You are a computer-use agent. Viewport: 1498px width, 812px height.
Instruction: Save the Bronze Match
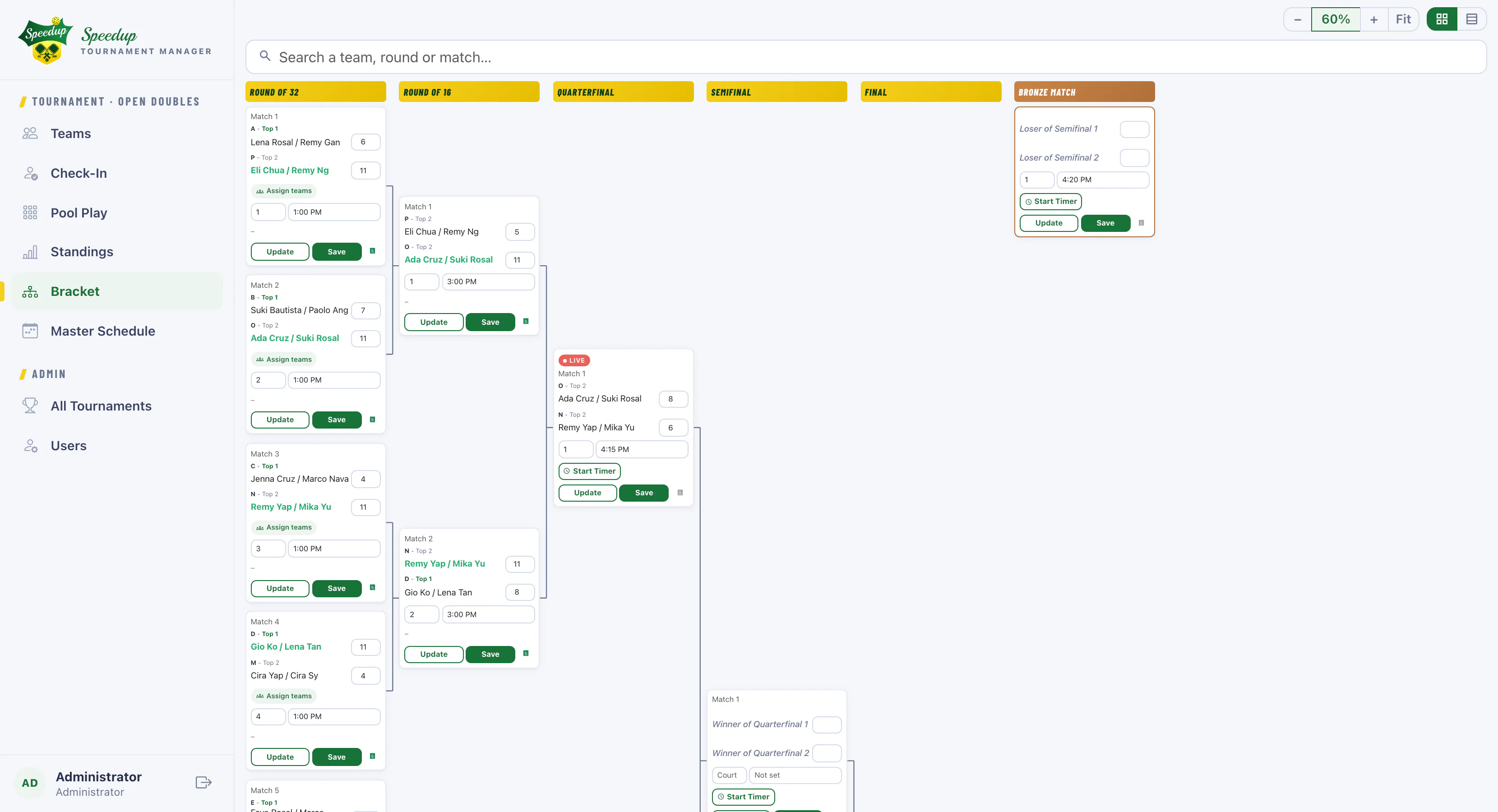[1105, 223]
